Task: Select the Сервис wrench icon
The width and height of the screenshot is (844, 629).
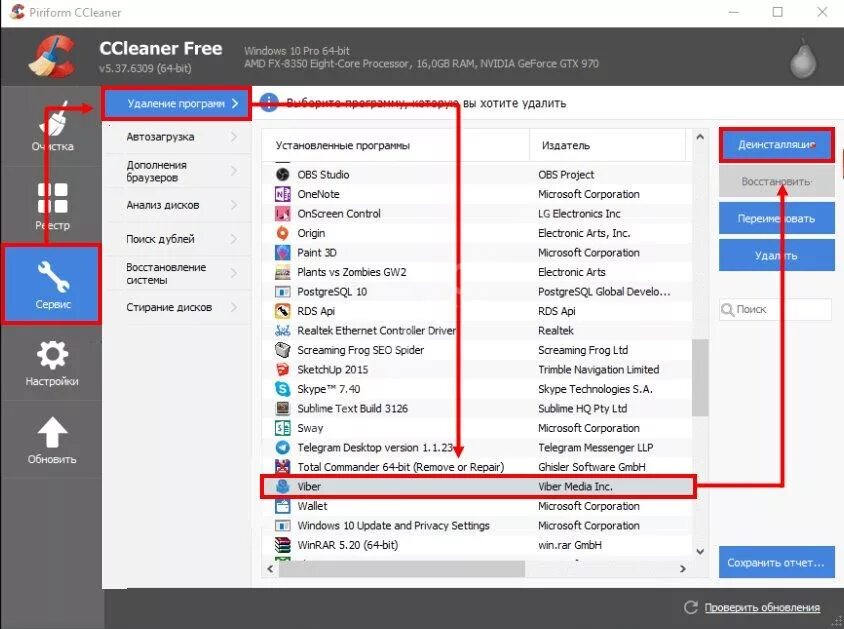Action: (x=53, y=275)
